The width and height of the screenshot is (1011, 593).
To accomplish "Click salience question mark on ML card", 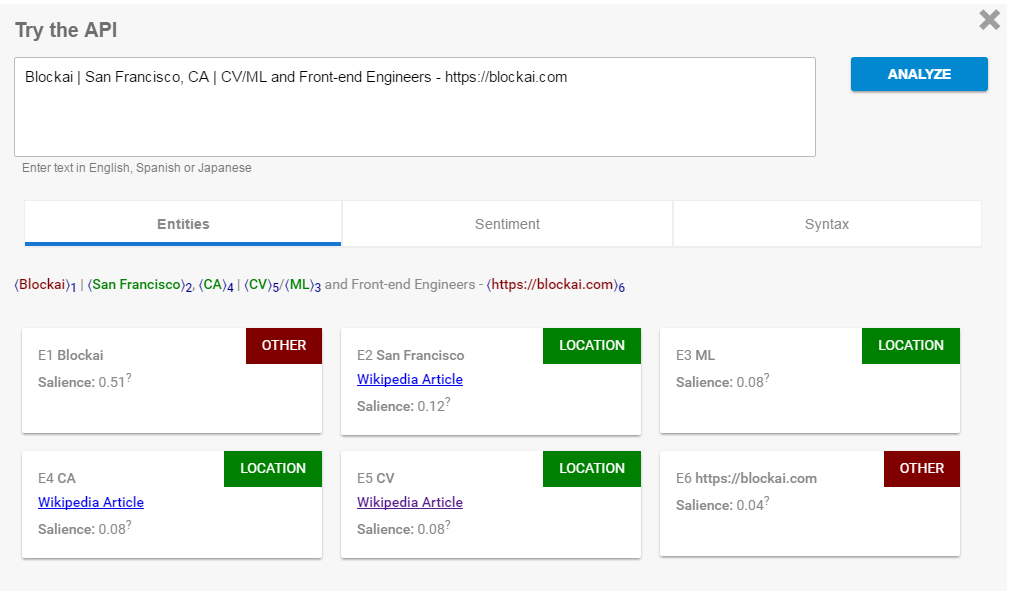I will [766, 377].
